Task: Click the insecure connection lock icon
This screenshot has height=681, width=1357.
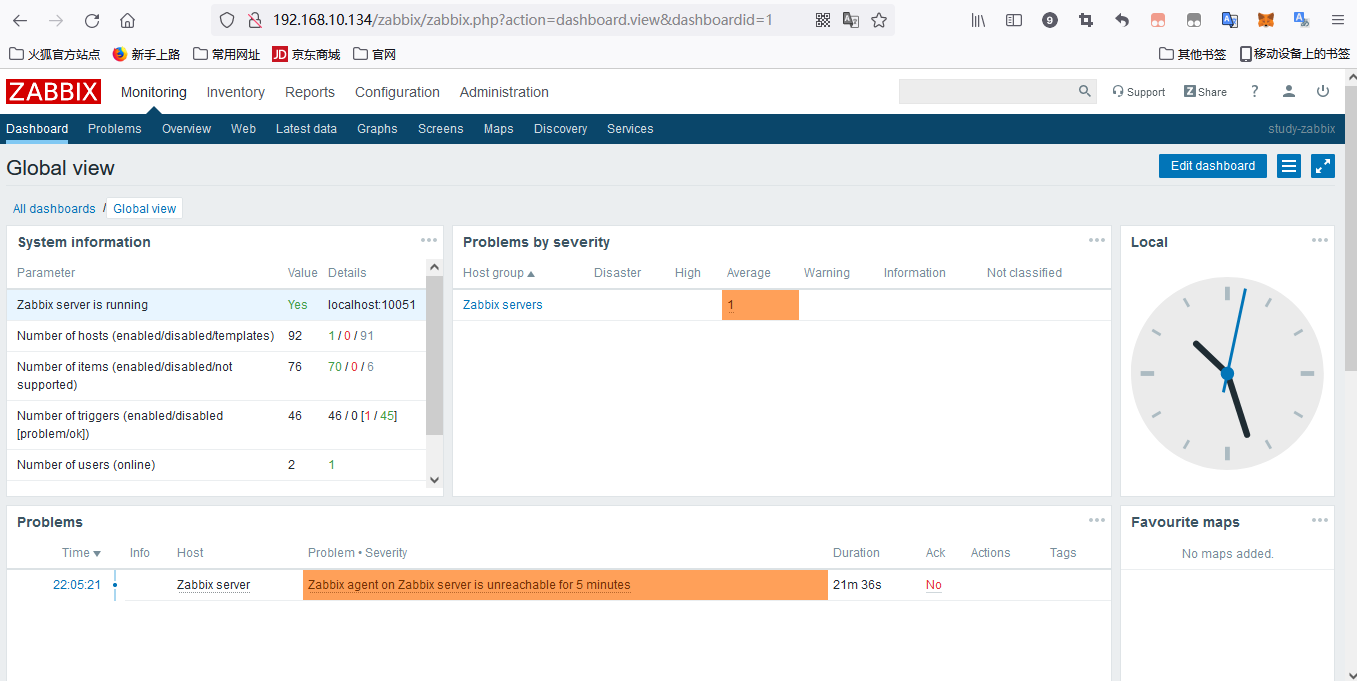Action: point(254,20)
